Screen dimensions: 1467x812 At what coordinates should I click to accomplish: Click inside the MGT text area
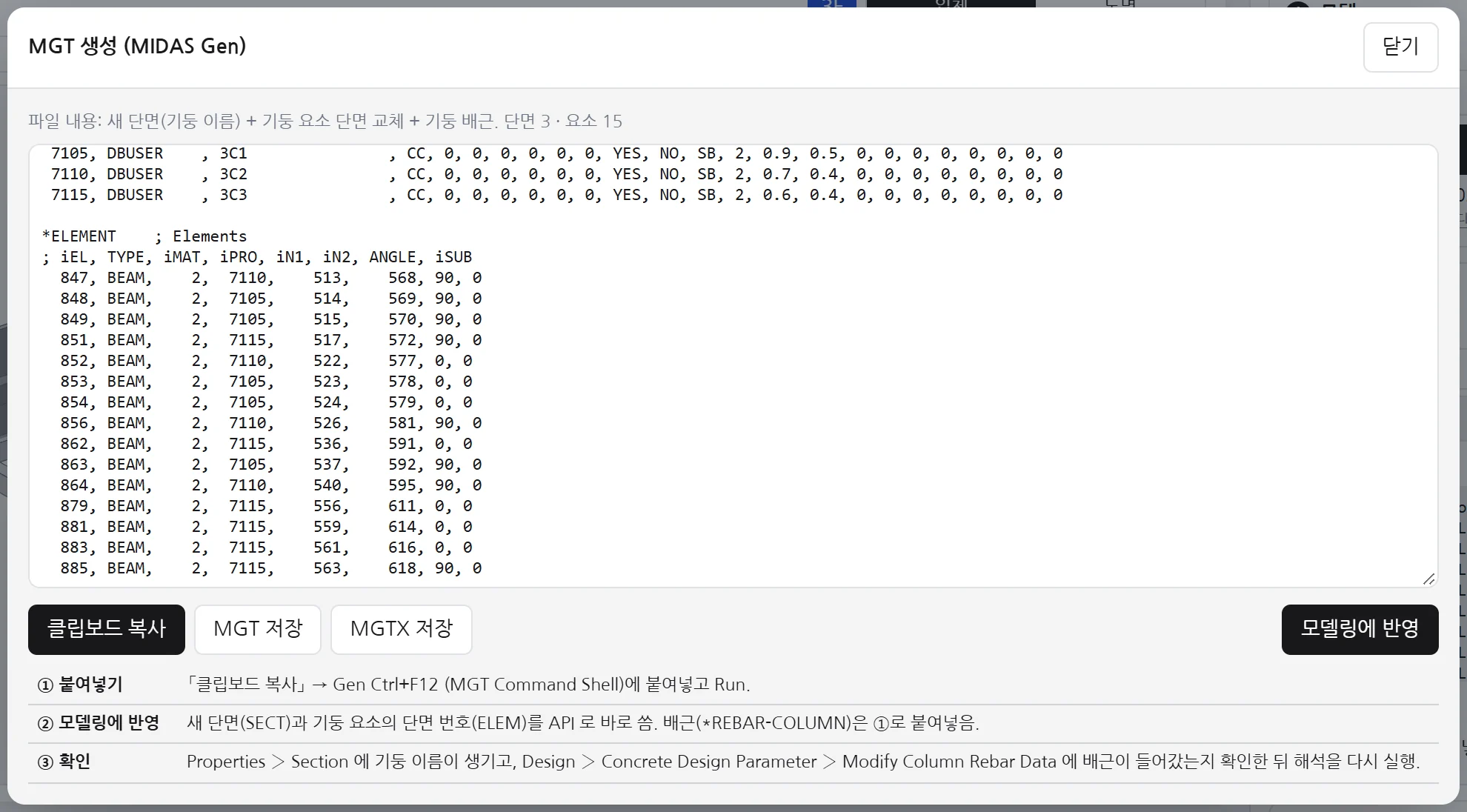pos(733,366)
